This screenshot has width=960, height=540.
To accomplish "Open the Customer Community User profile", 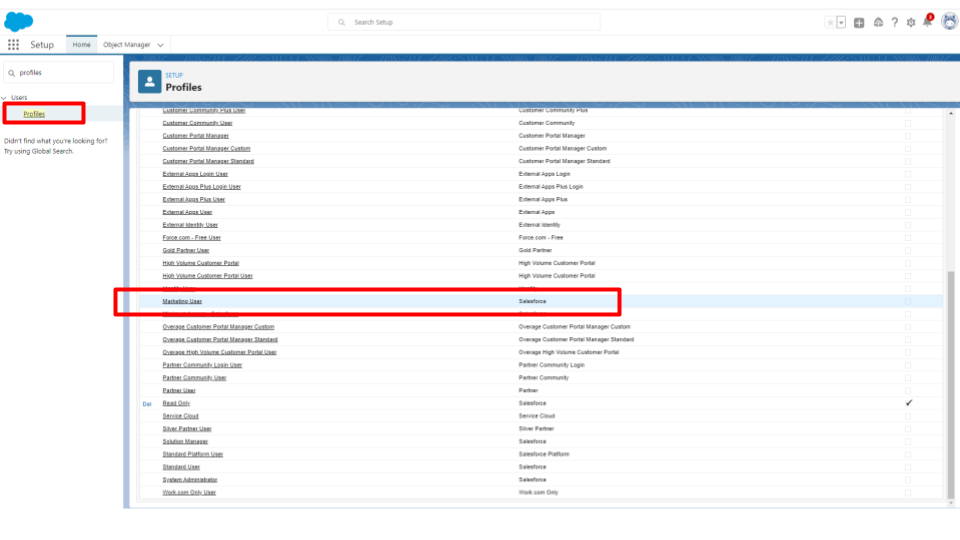I will point(197,123).
